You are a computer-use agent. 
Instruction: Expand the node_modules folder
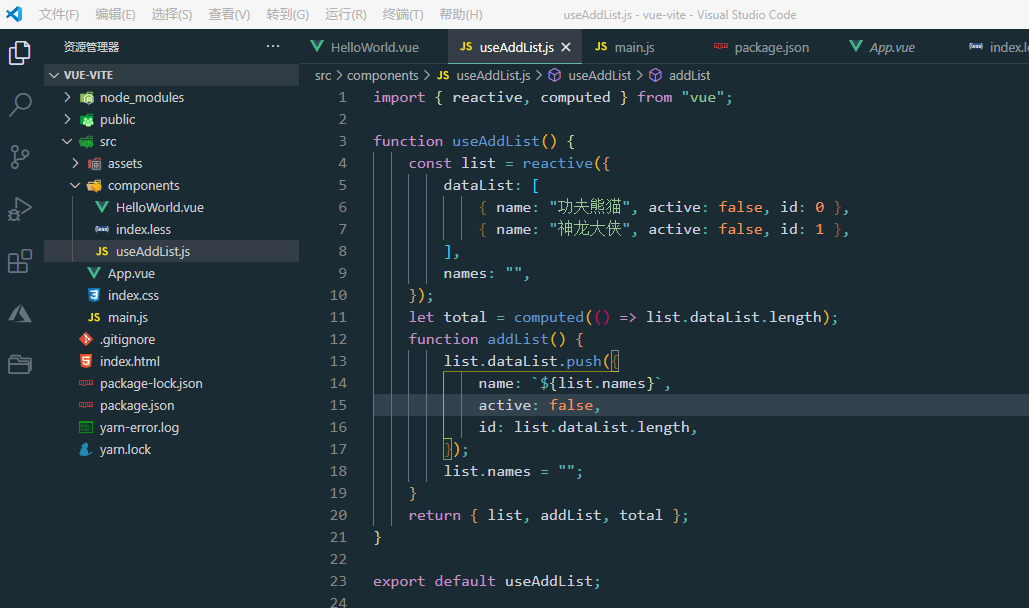point(68,97)
